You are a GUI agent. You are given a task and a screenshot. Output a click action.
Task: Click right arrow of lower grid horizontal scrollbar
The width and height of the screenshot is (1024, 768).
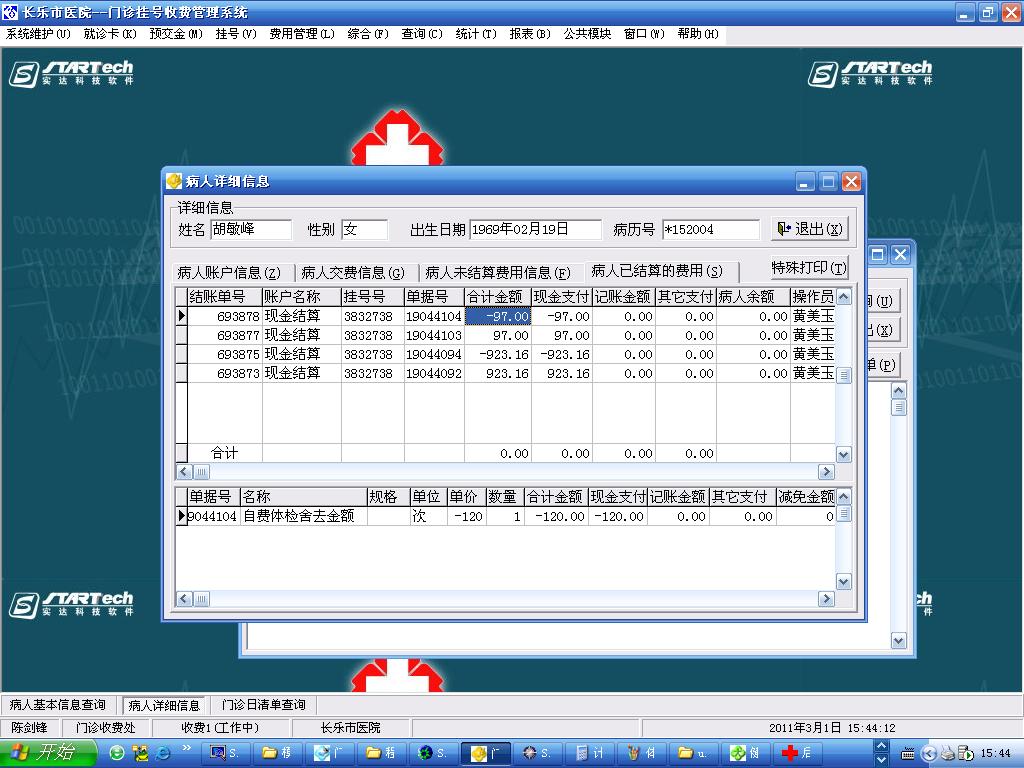826,598
